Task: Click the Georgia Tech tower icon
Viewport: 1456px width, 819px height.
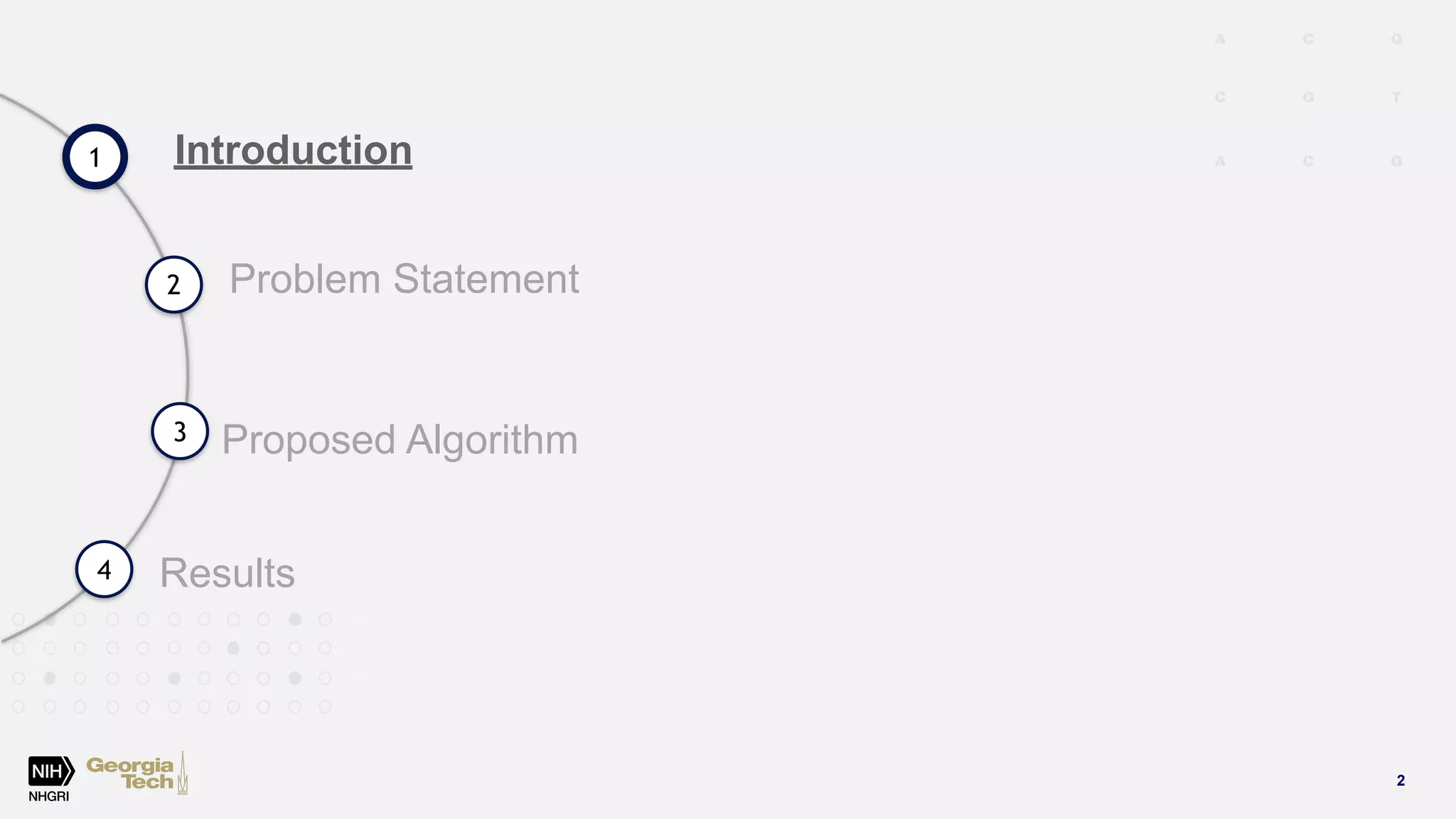Action: (183, 773)
